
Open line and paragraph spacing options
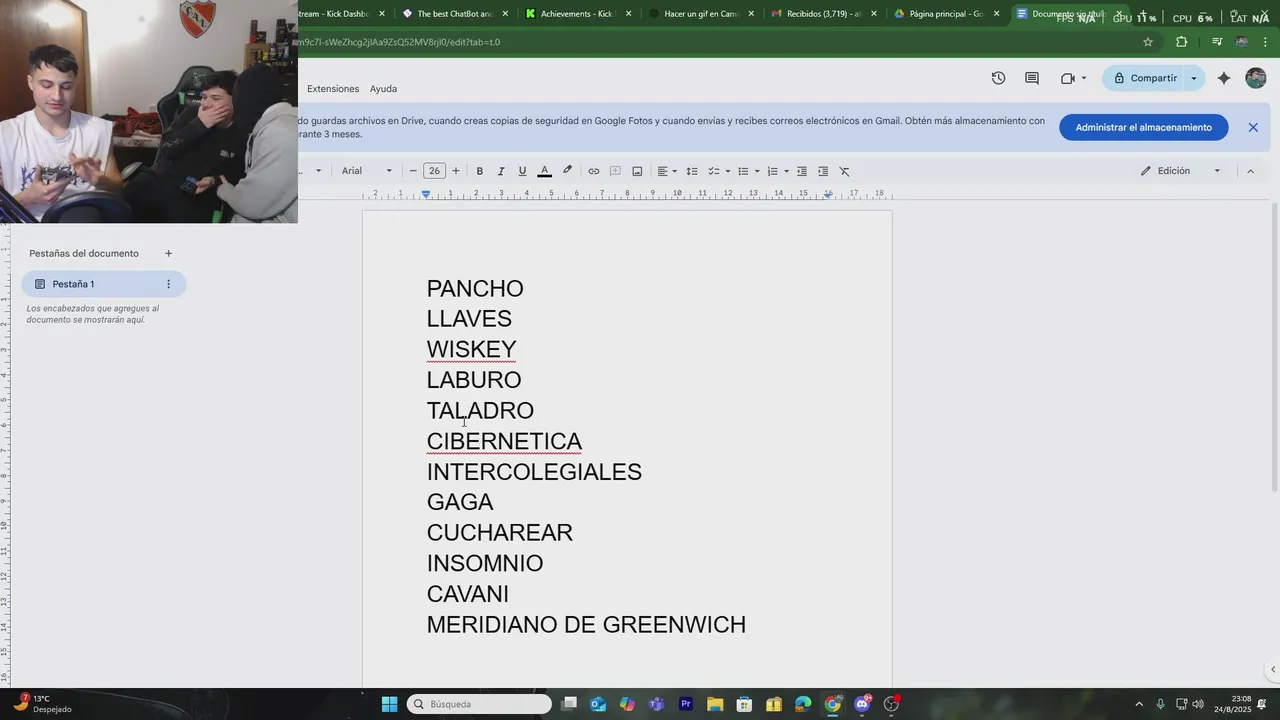tap(691, 171)
